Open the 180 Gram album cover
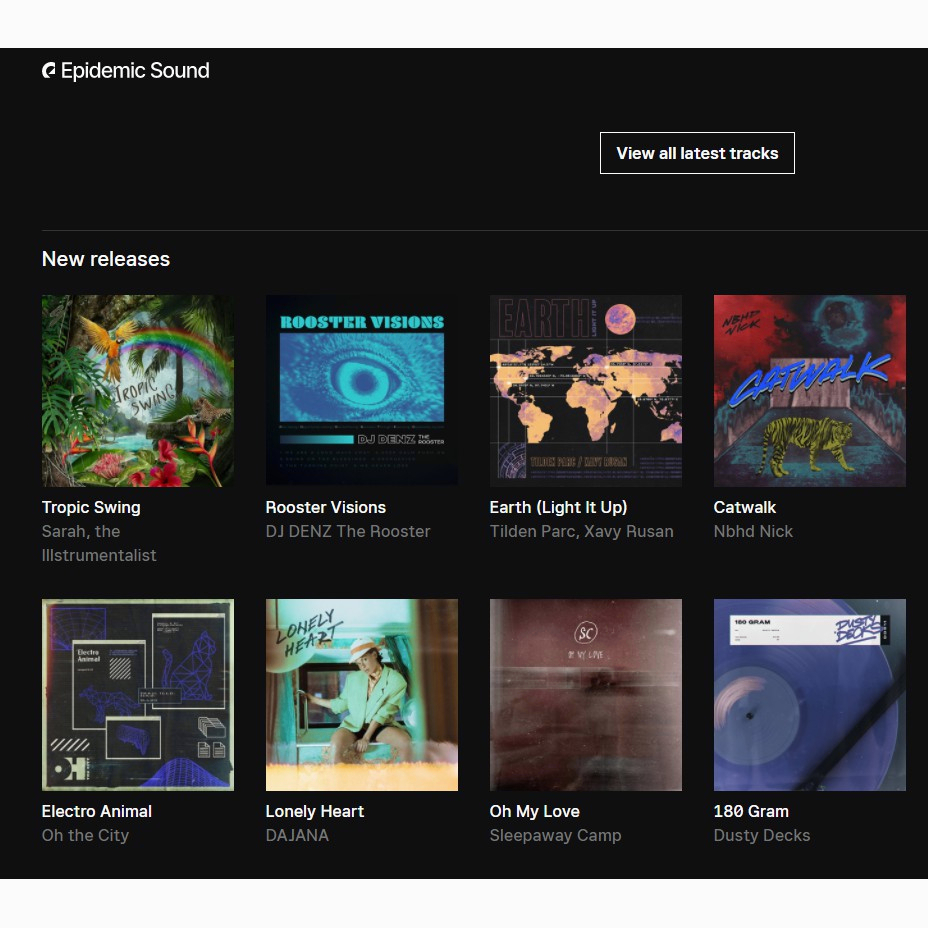 810,695
